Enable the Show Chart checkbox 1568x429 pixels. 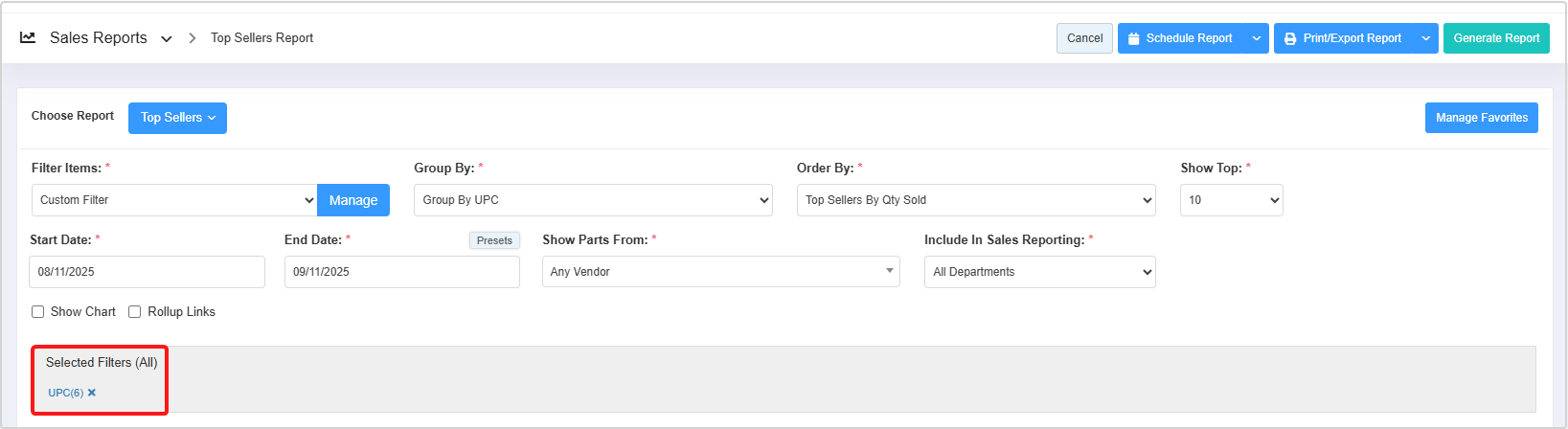(38, 312)
